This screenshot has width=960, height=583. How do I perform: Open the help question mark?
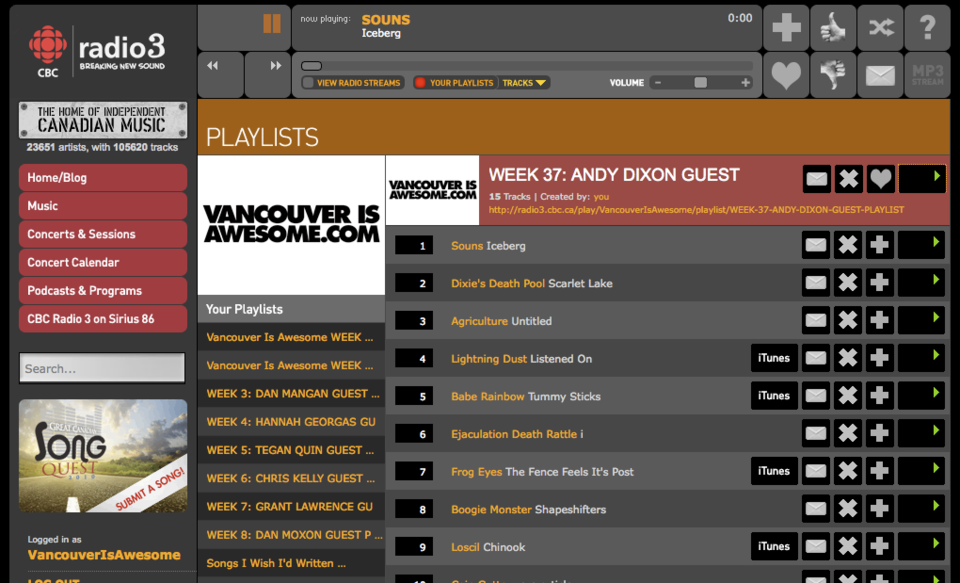pyautogui.click(x=928, y=28)
